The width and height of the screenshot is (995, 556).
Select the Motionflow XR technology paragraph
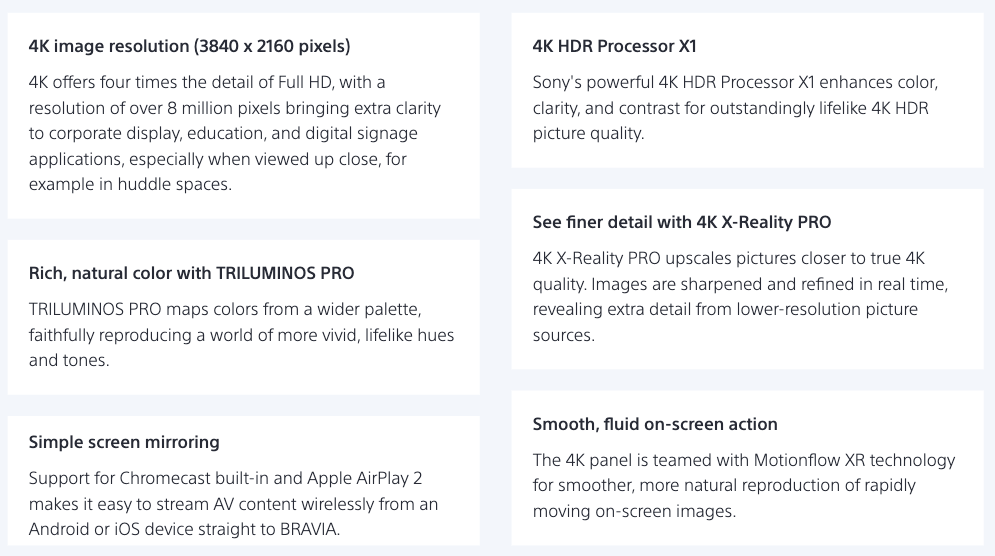pos(744,485)
